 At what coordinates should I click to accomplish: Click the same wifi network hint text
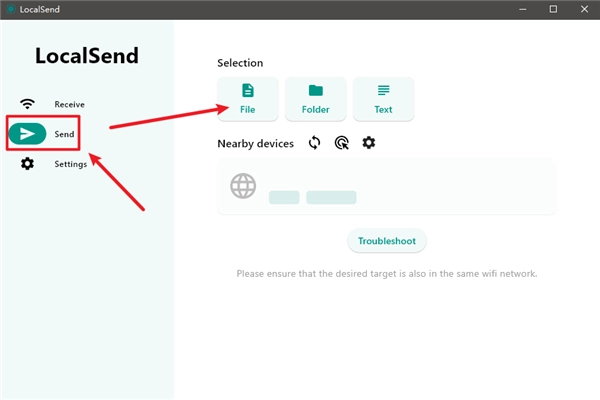(x=387, y=273)
